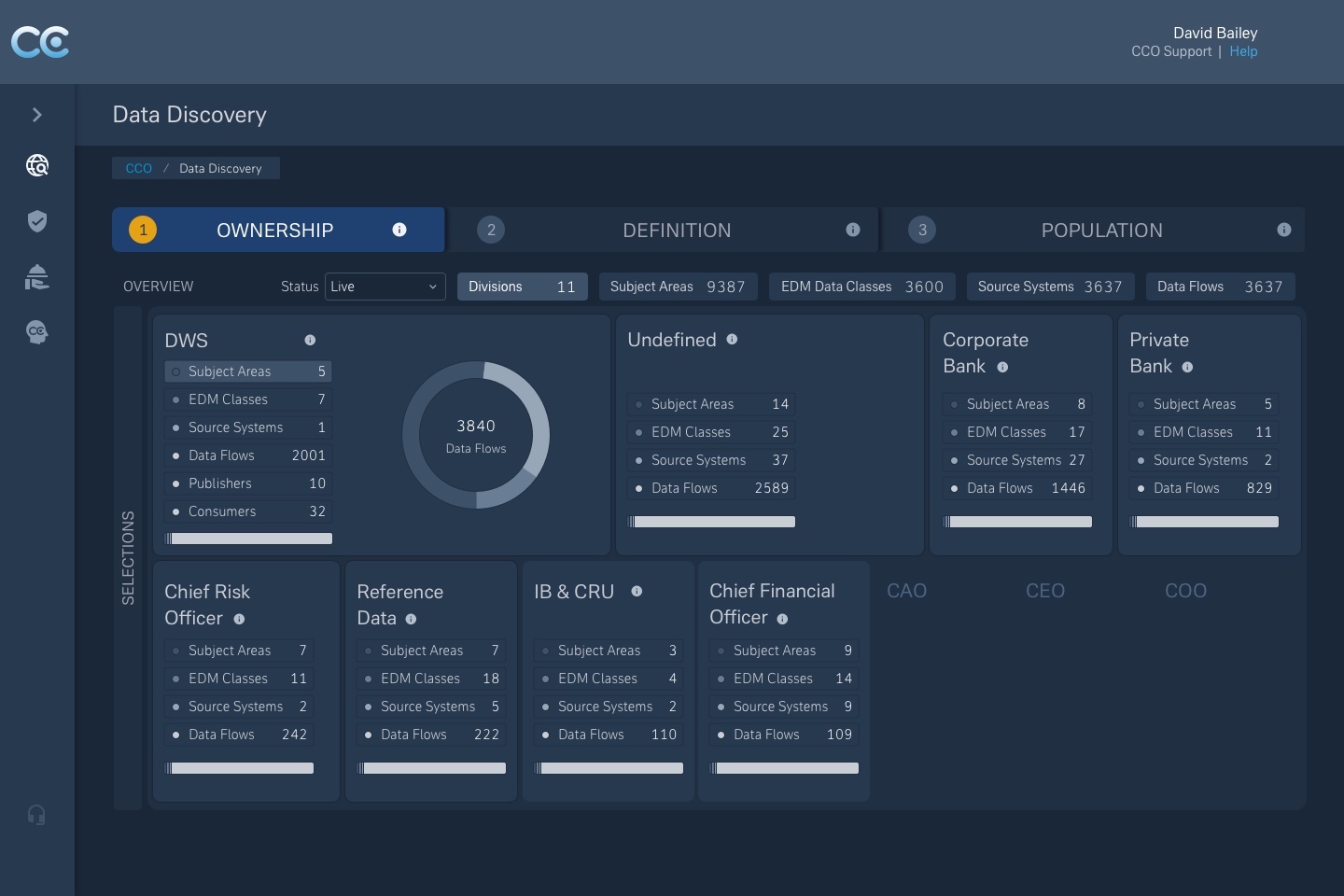Select Undefined Data Flows radio row

(x=639, y=488)
